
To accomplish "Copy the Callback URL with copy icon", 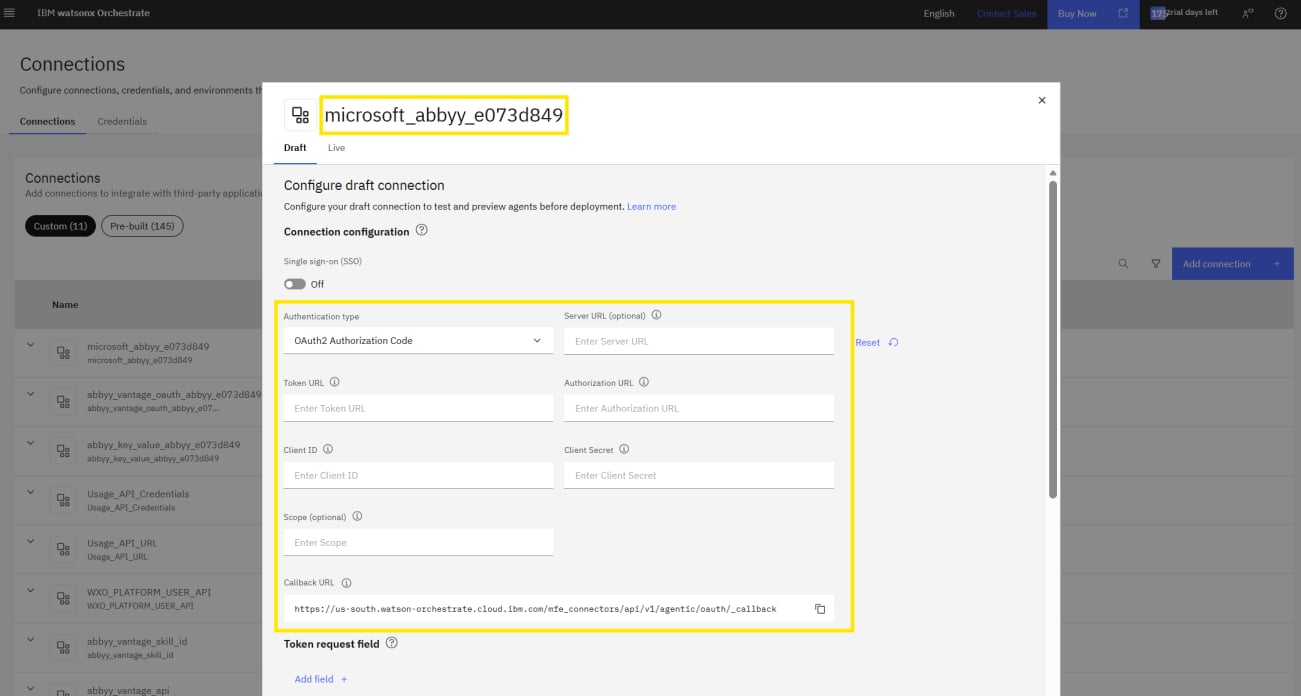I will 820,608.
